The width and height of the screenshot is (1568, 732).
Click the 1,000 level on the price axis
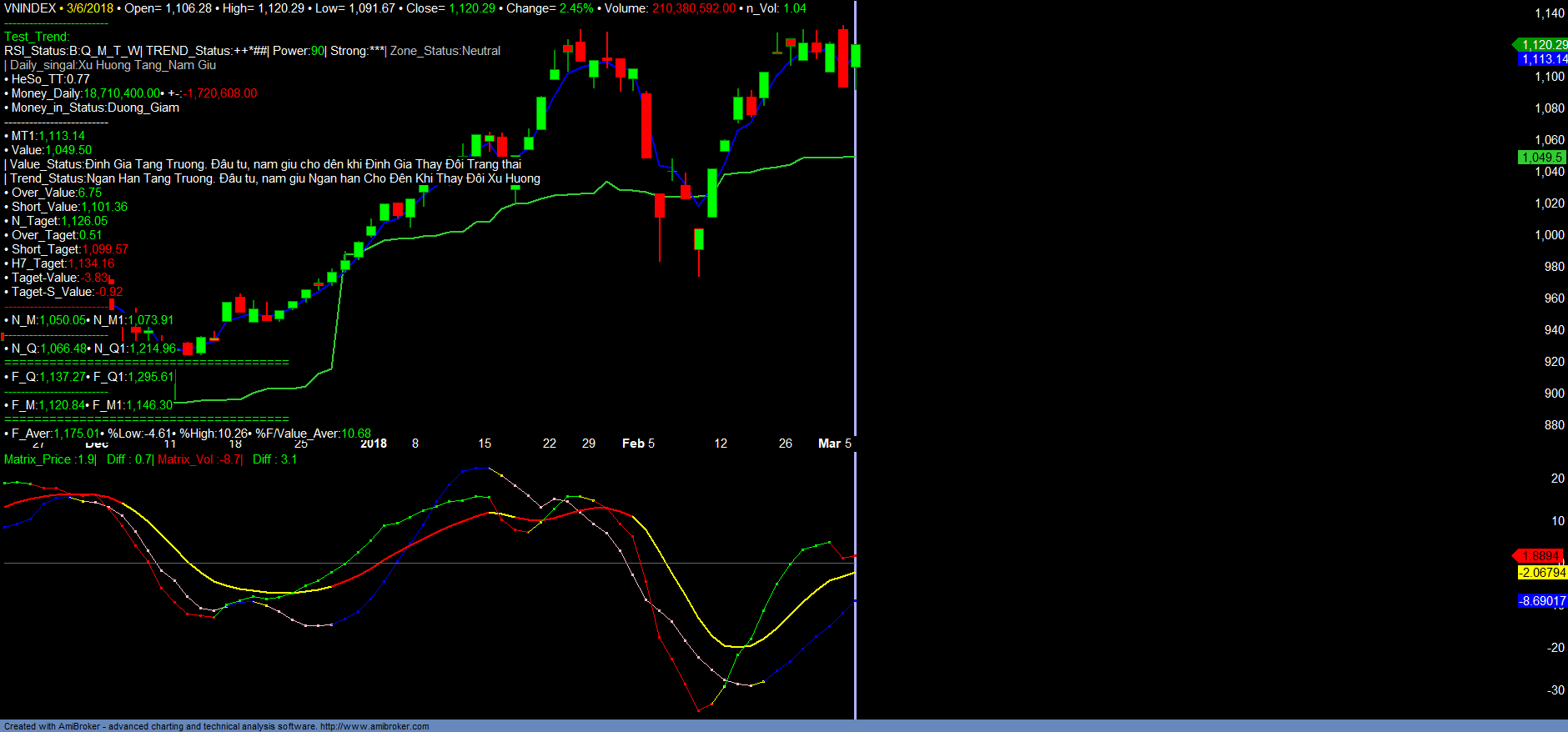pos(1549,235)
